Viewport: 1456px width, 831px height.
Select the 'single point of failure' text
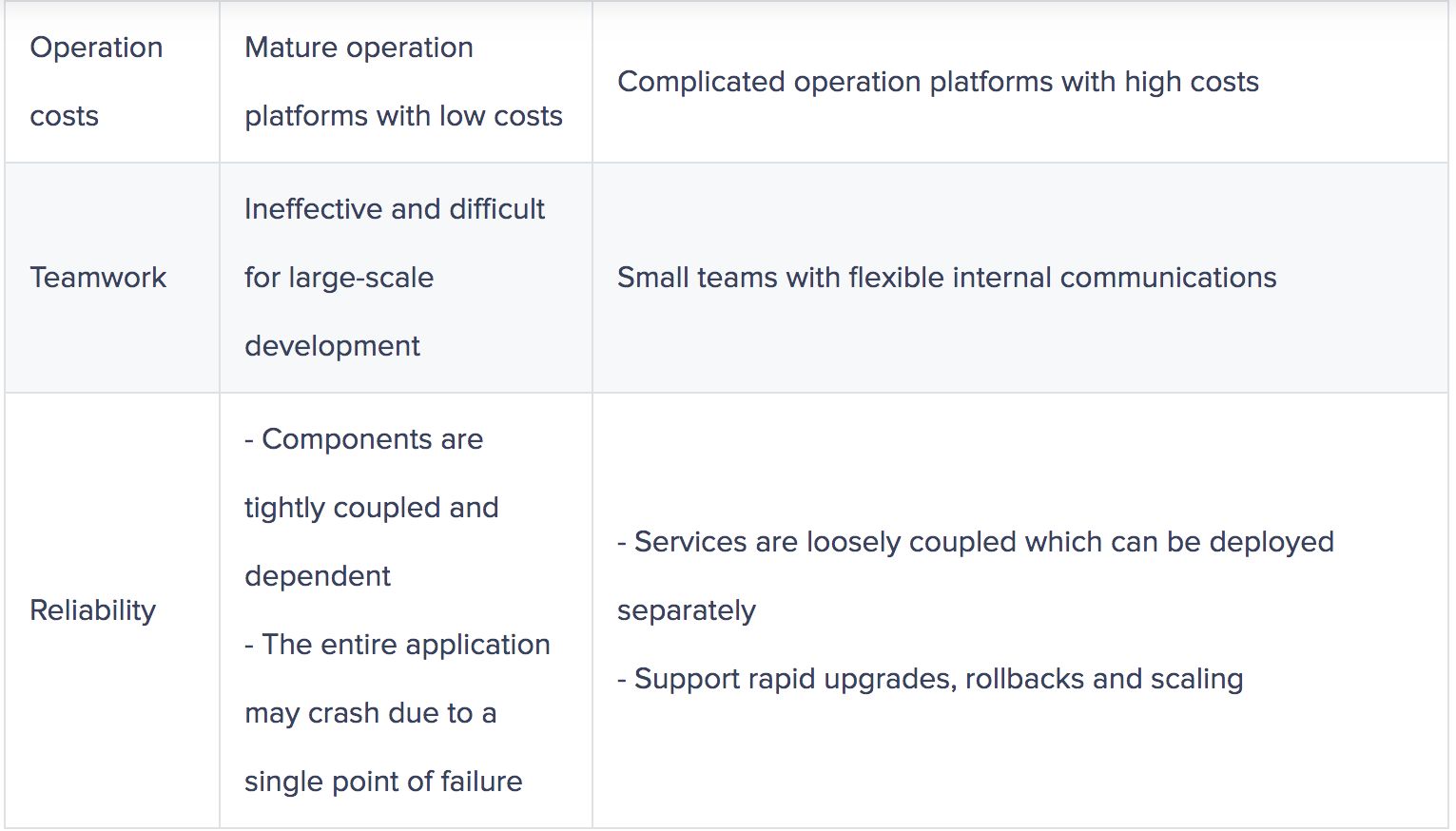tap(383, 782)
